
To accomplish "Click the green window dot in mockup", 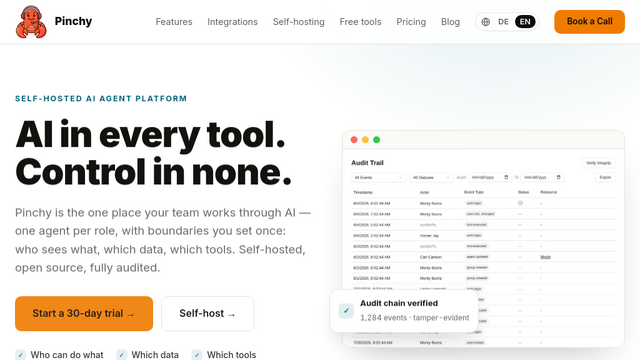I will tap(376, 140).
